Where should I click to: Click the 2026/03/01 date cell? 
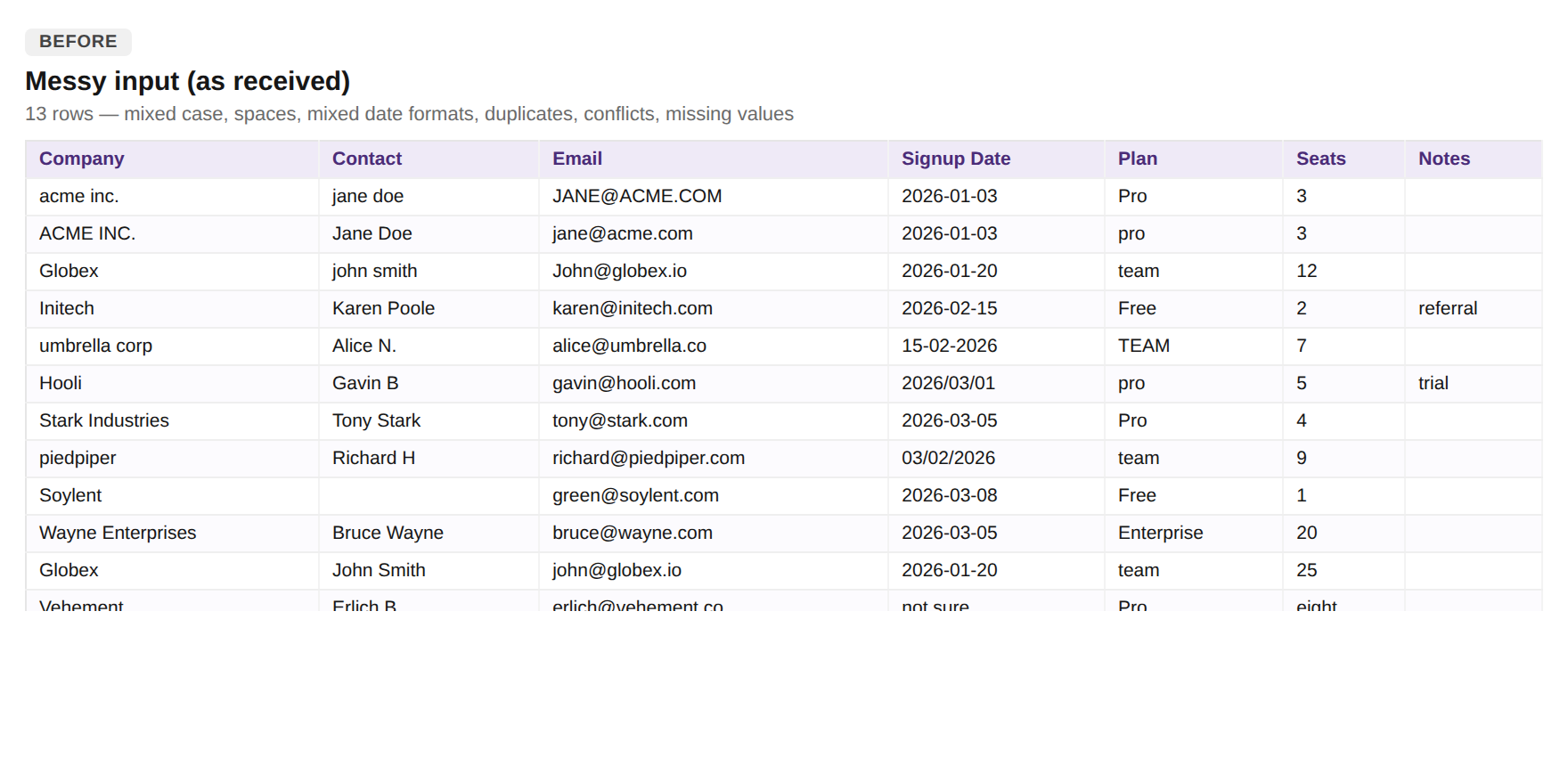coord(996,384)
